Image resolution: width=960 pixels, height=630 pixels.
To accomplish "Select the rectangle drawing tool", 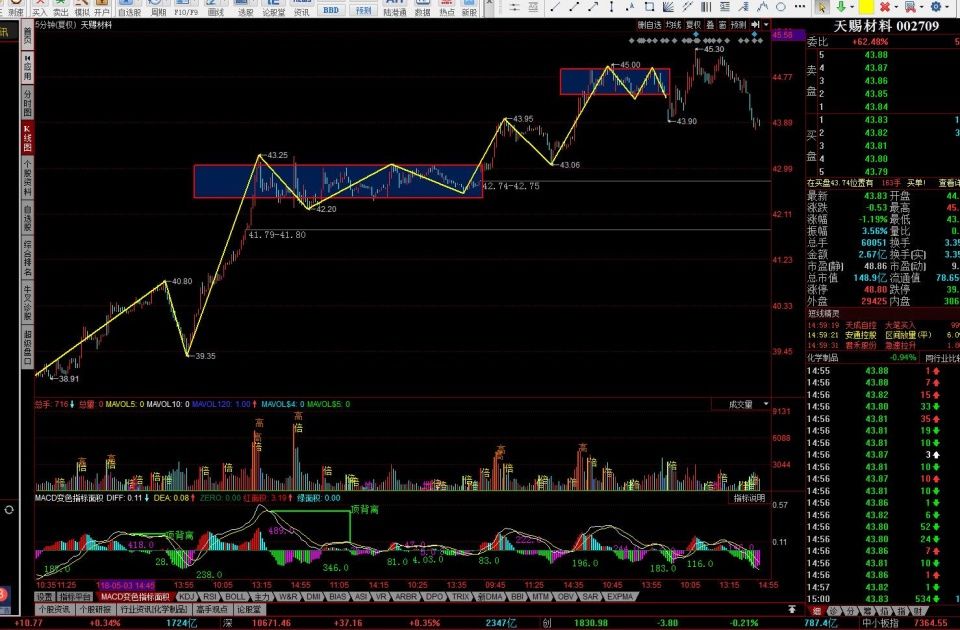I will pos(649,7).
